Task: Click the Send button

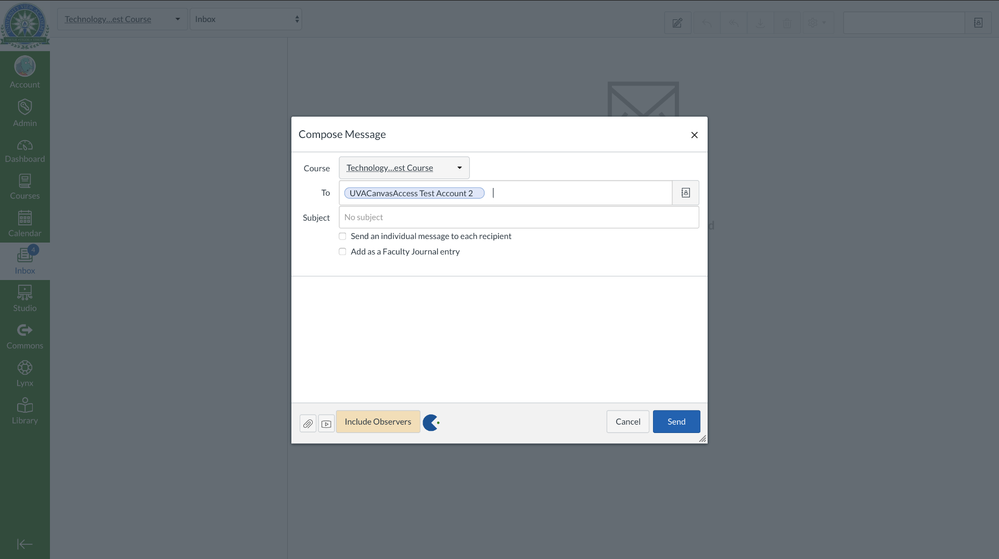Action: (x=676, y=422)
